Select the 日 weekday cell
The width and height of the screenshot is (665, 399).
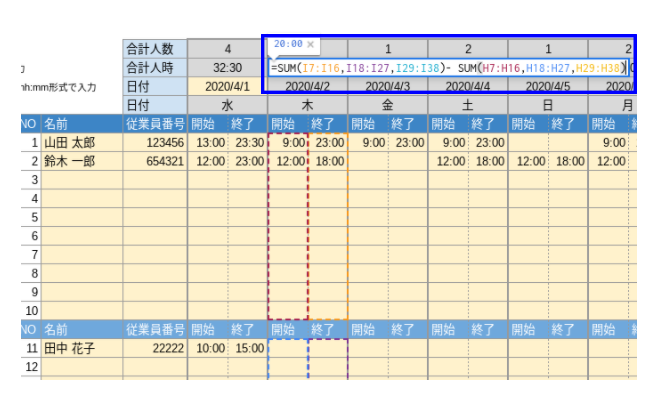coord(548,105)
